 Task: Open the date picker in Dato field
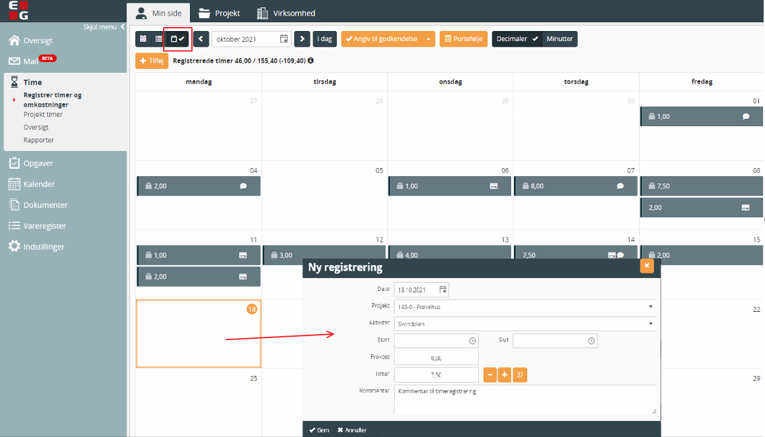(443, 289)
